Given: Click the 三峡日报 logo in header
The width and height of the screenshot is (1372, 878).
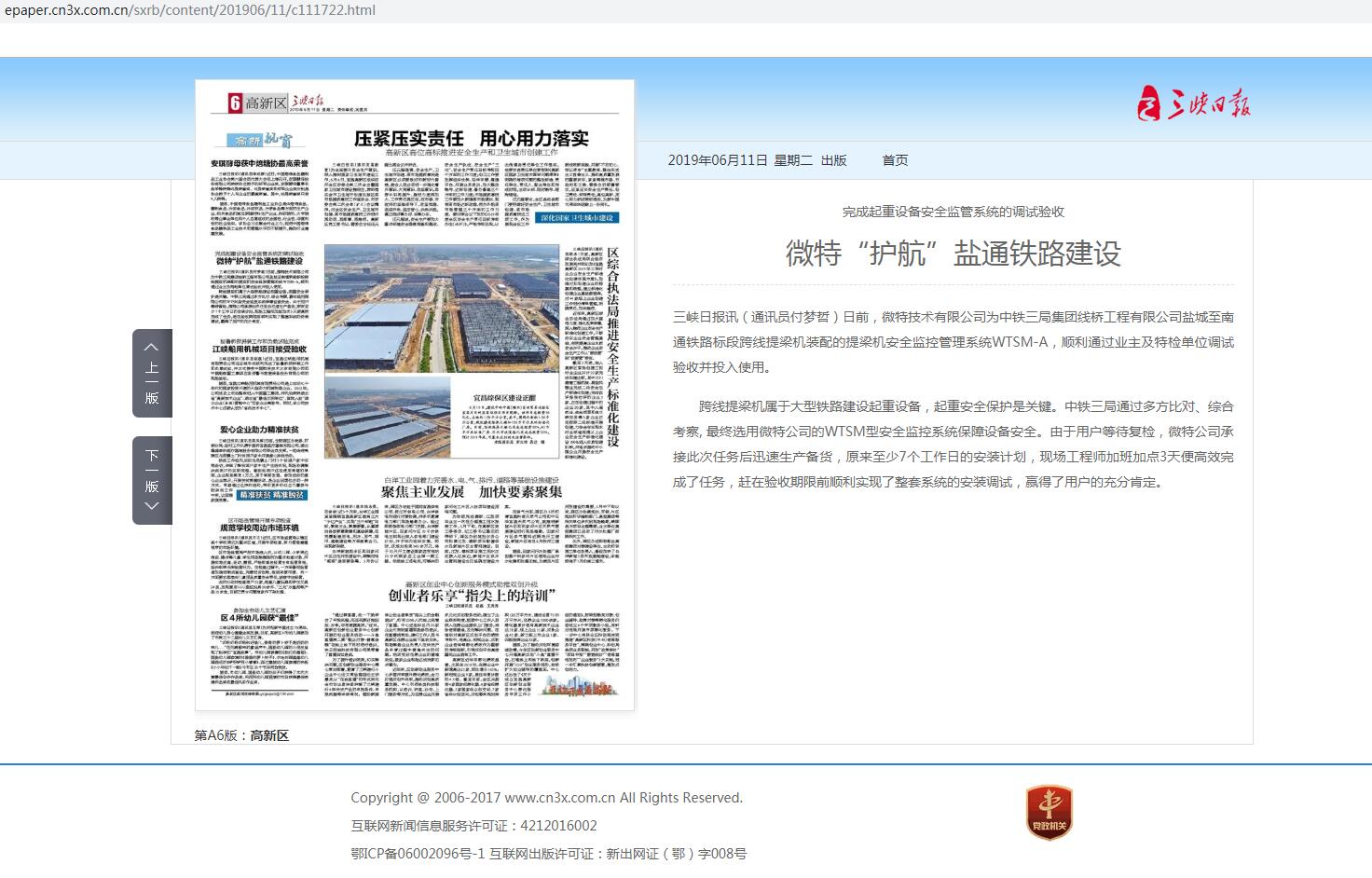Looking at the screenshot, I should click(x=1193, y=103).
